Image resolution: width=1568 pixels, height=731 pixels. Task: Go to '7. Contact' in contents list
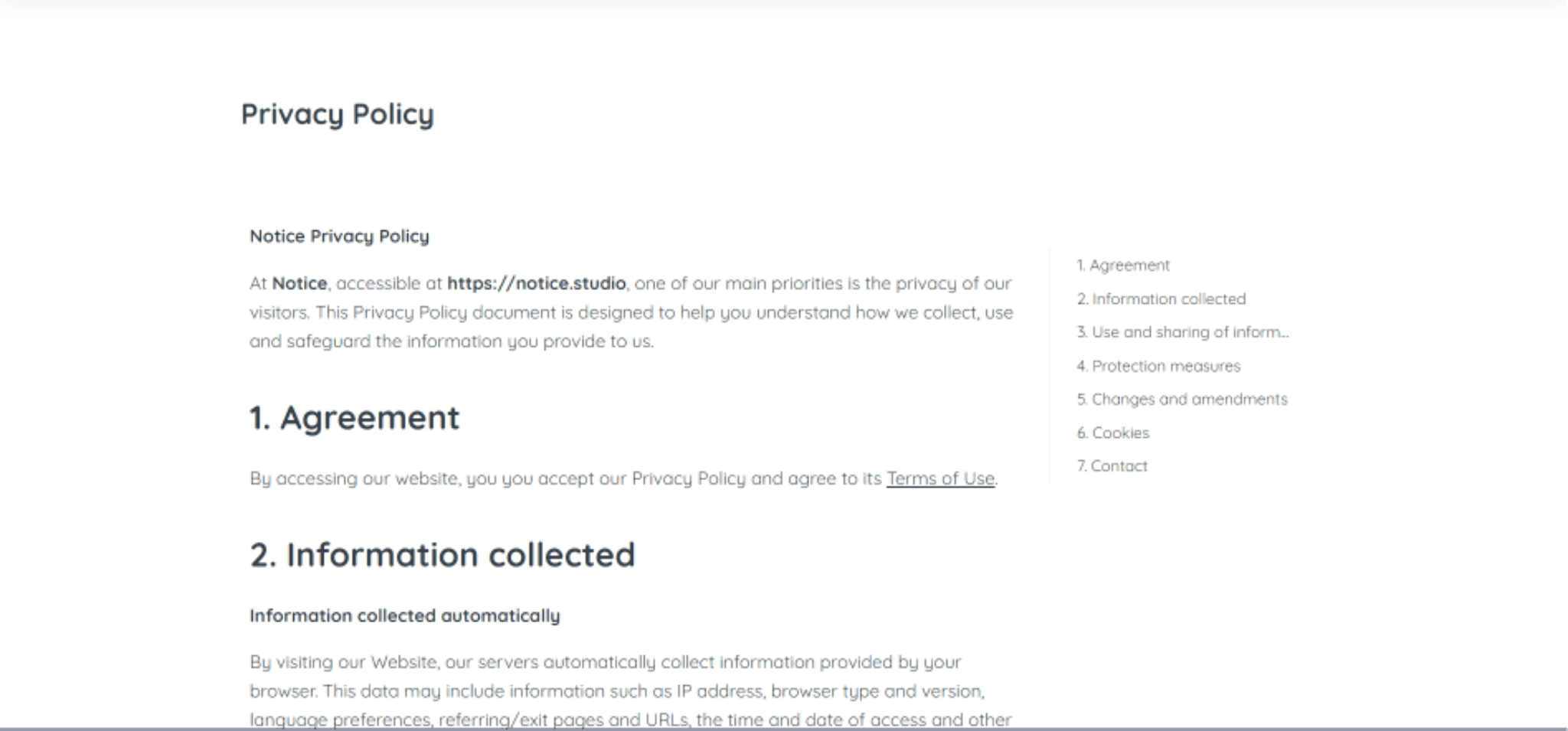(1112, 466)
